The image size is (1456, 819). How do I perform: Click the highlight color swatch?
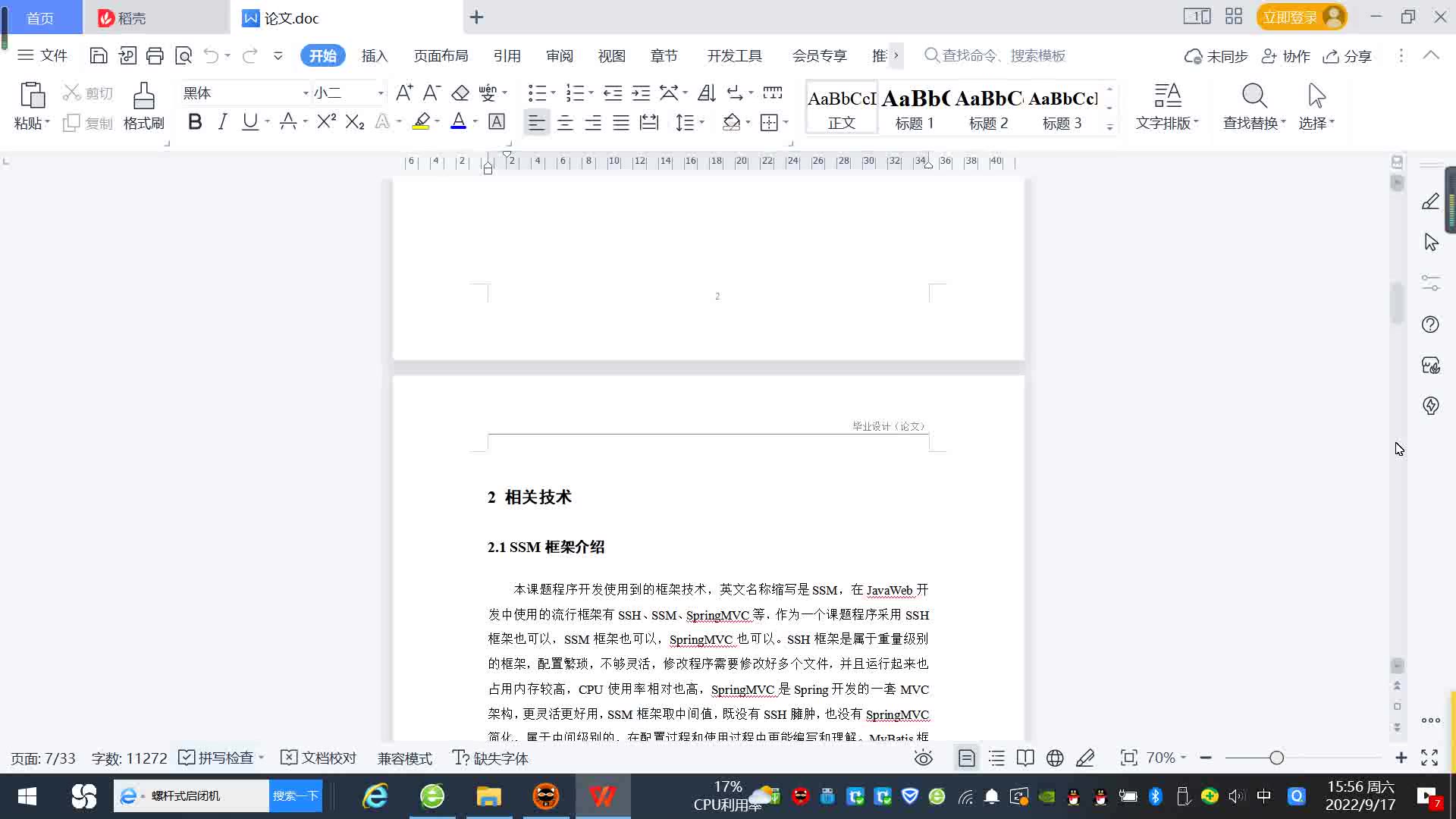coord(421,121)
